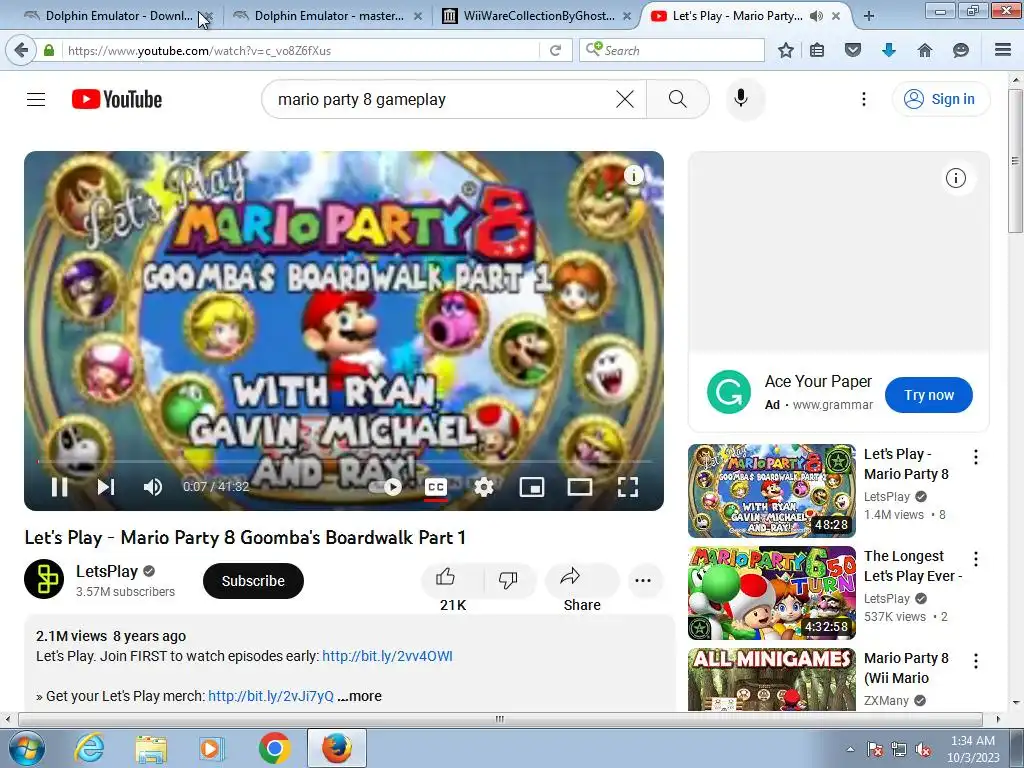Click the horizontal scrollbar
1024x768 pixels.
coord(500,719)
